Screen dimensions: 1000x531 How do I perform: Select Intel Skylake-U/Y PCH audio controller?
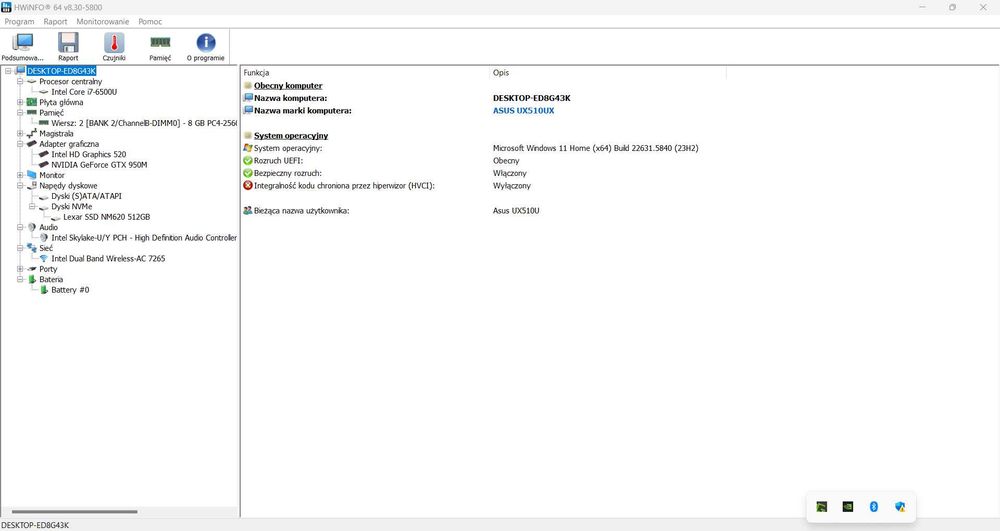point(143,238)
